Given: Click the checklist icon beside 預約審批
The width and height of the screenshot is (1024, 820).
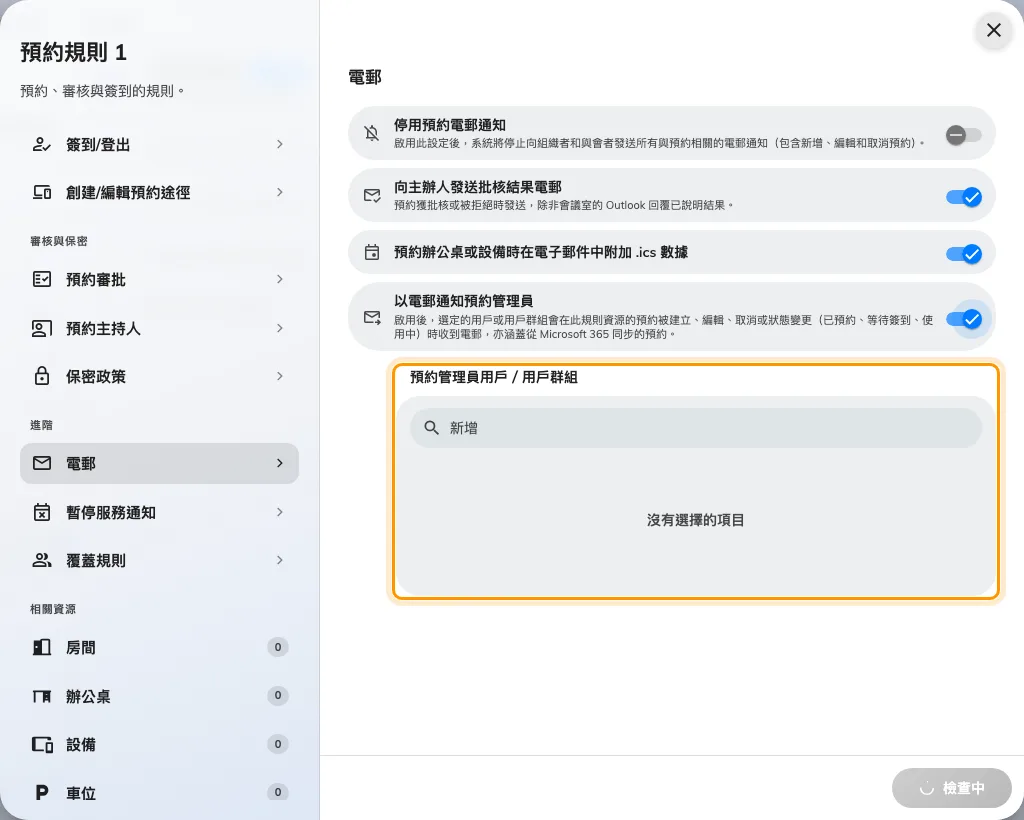Looking at the screenshot, I should [42, 279].
